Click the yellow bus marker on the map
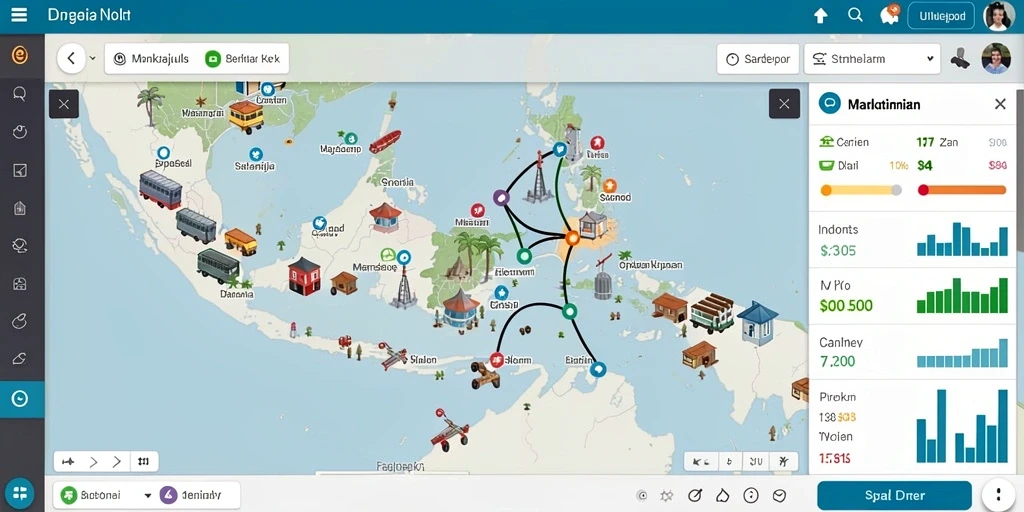 pyautogui.click(x=246, y=117)
